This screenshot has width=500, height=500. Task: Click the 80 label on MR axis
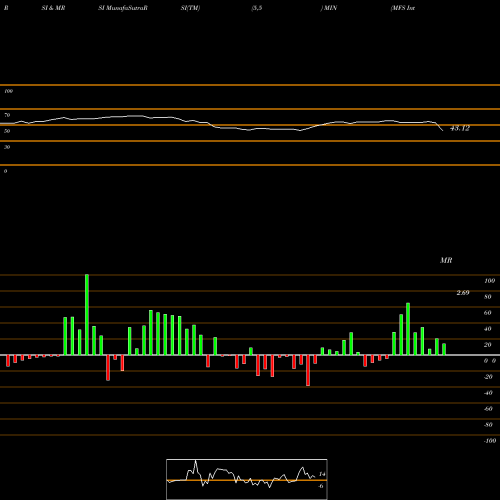click(488, 297)
